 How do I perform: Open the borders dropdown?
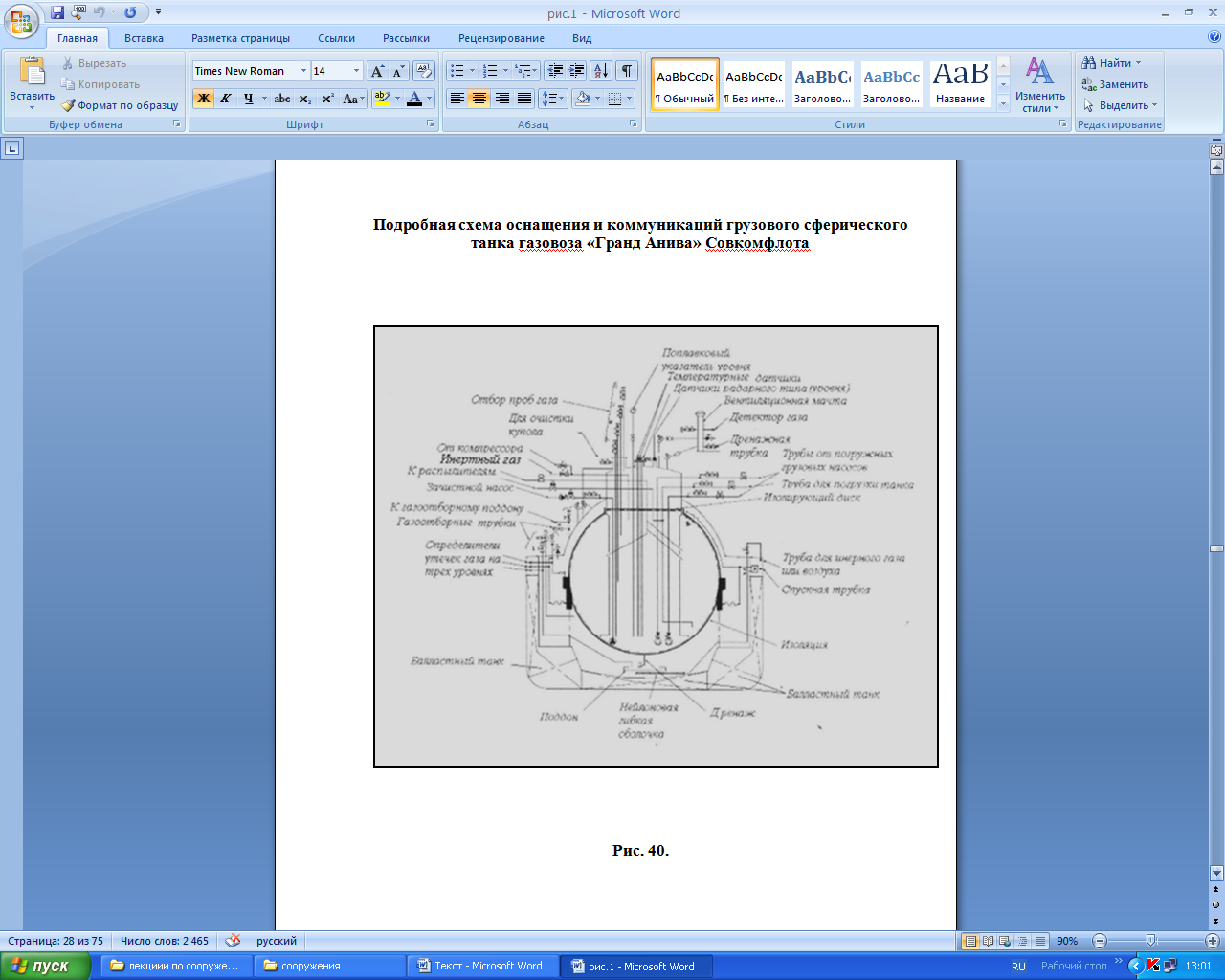(630, 99)
